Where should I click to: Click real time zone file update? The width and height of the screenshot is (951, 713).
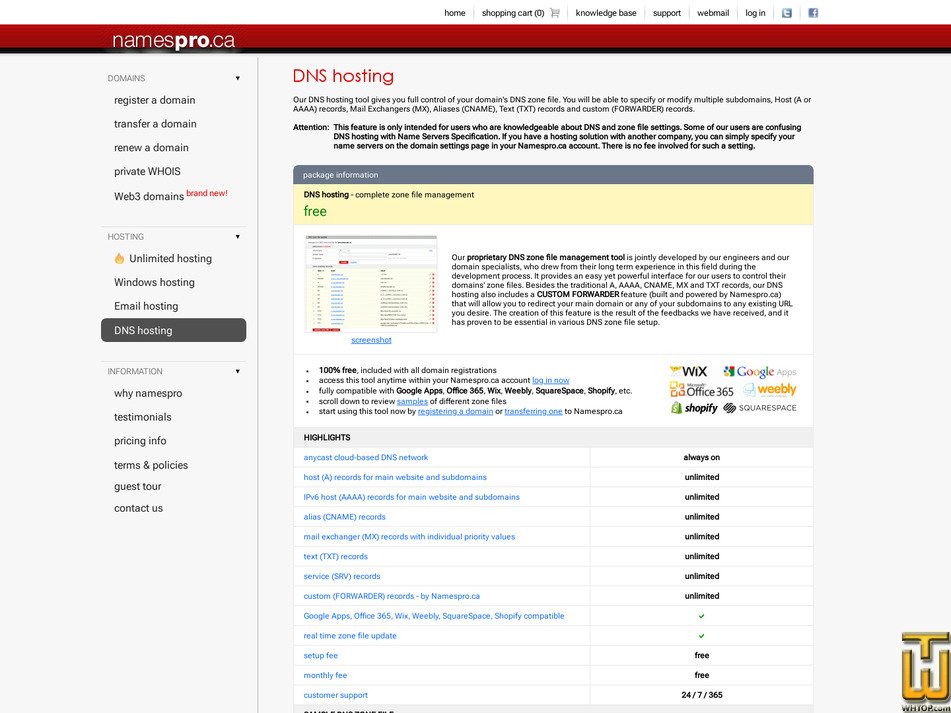(x=350, y=635)
